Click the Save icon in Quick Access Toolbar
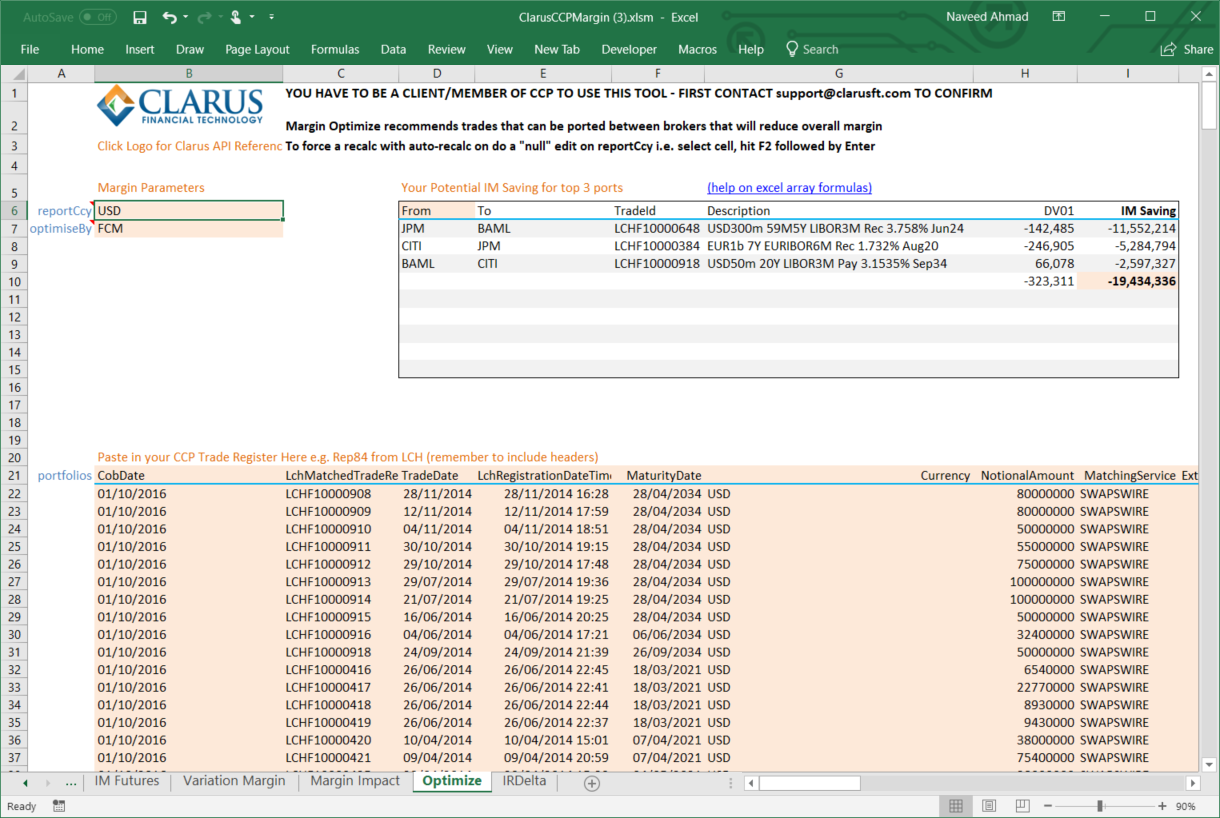1220x818 pixels. [x=140, y=17]
